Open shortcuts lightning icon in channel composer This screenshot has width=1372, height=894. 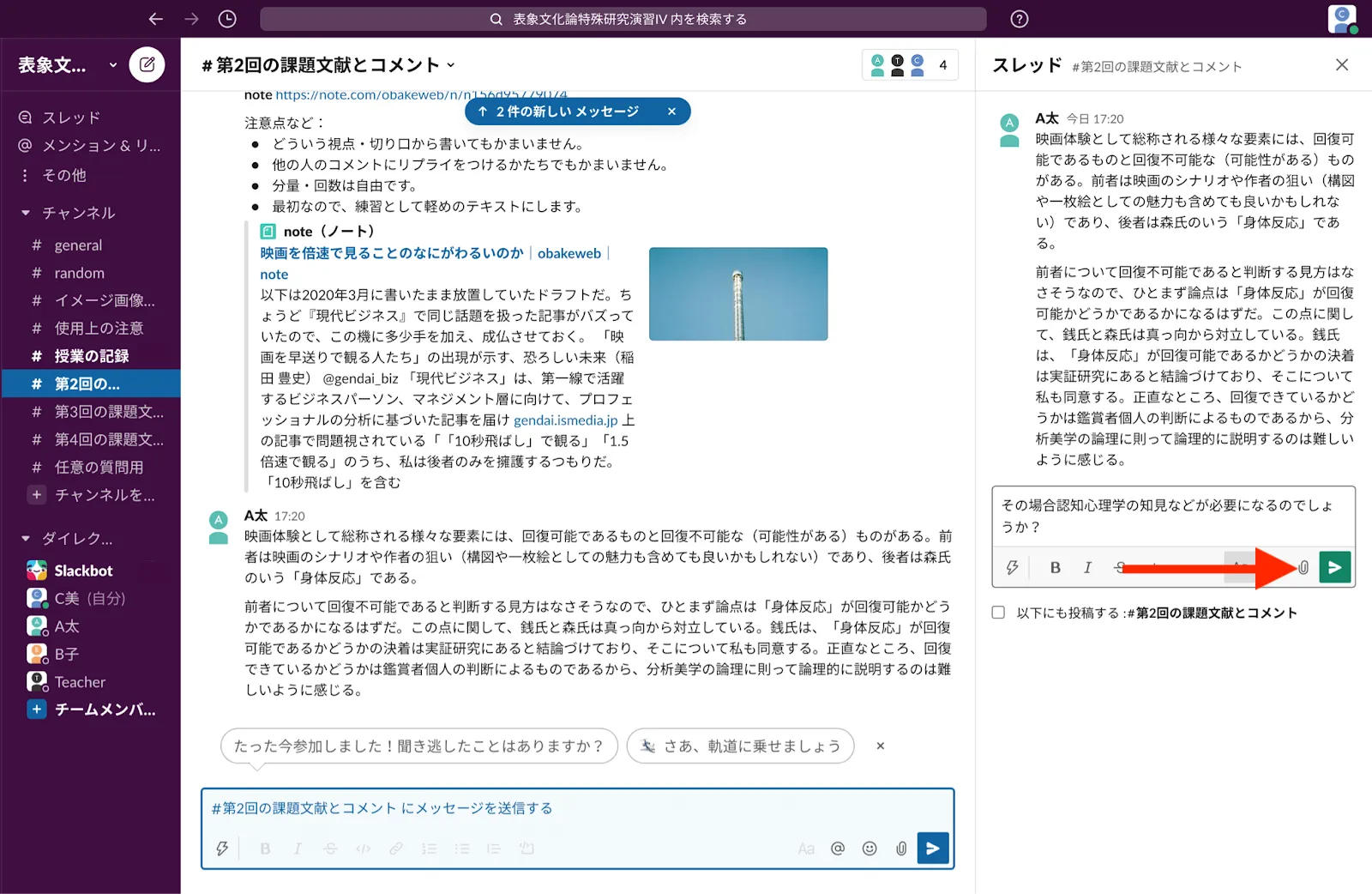pos(222,849)
